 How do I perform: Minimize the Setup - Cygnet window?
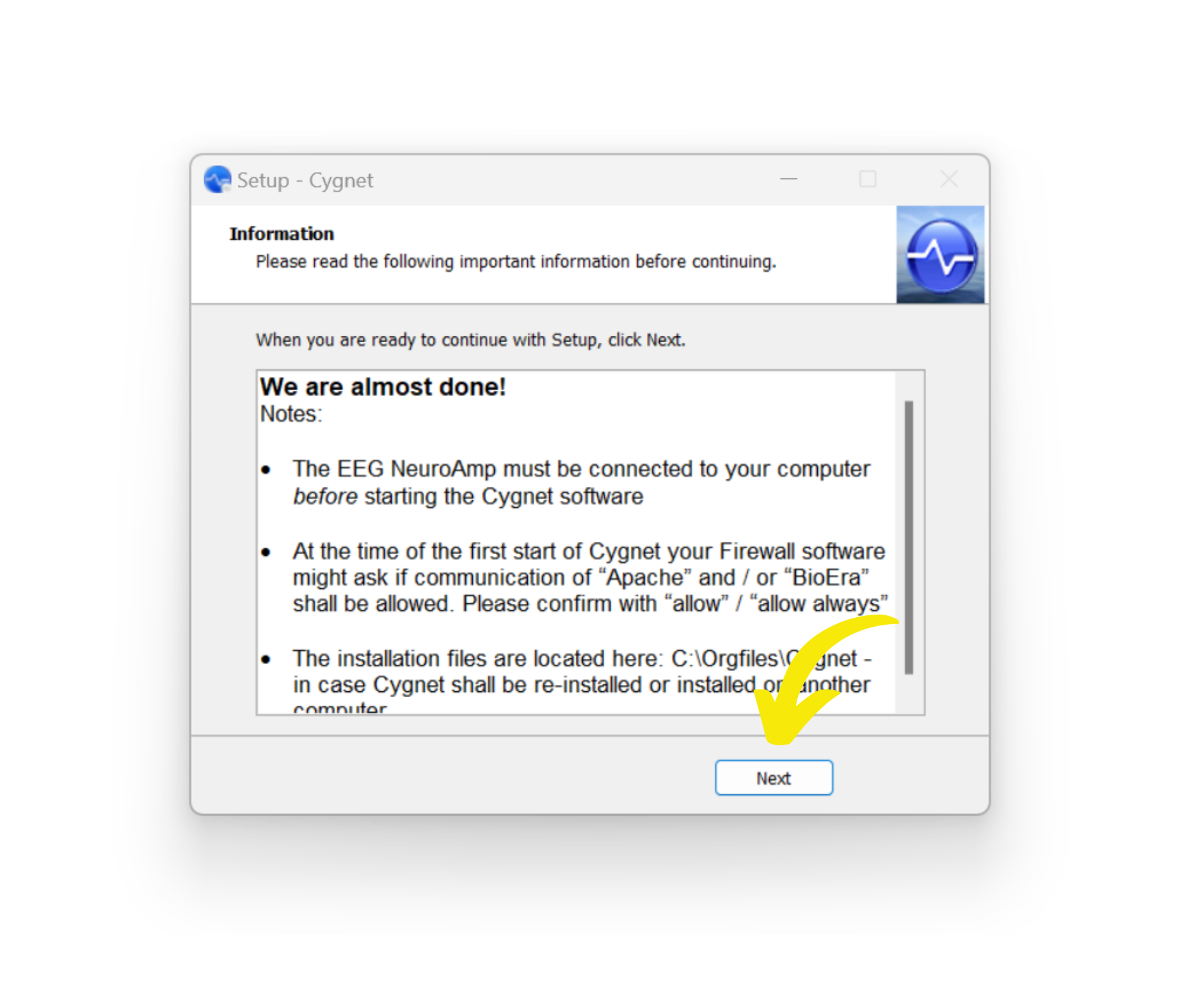[788, 180]
